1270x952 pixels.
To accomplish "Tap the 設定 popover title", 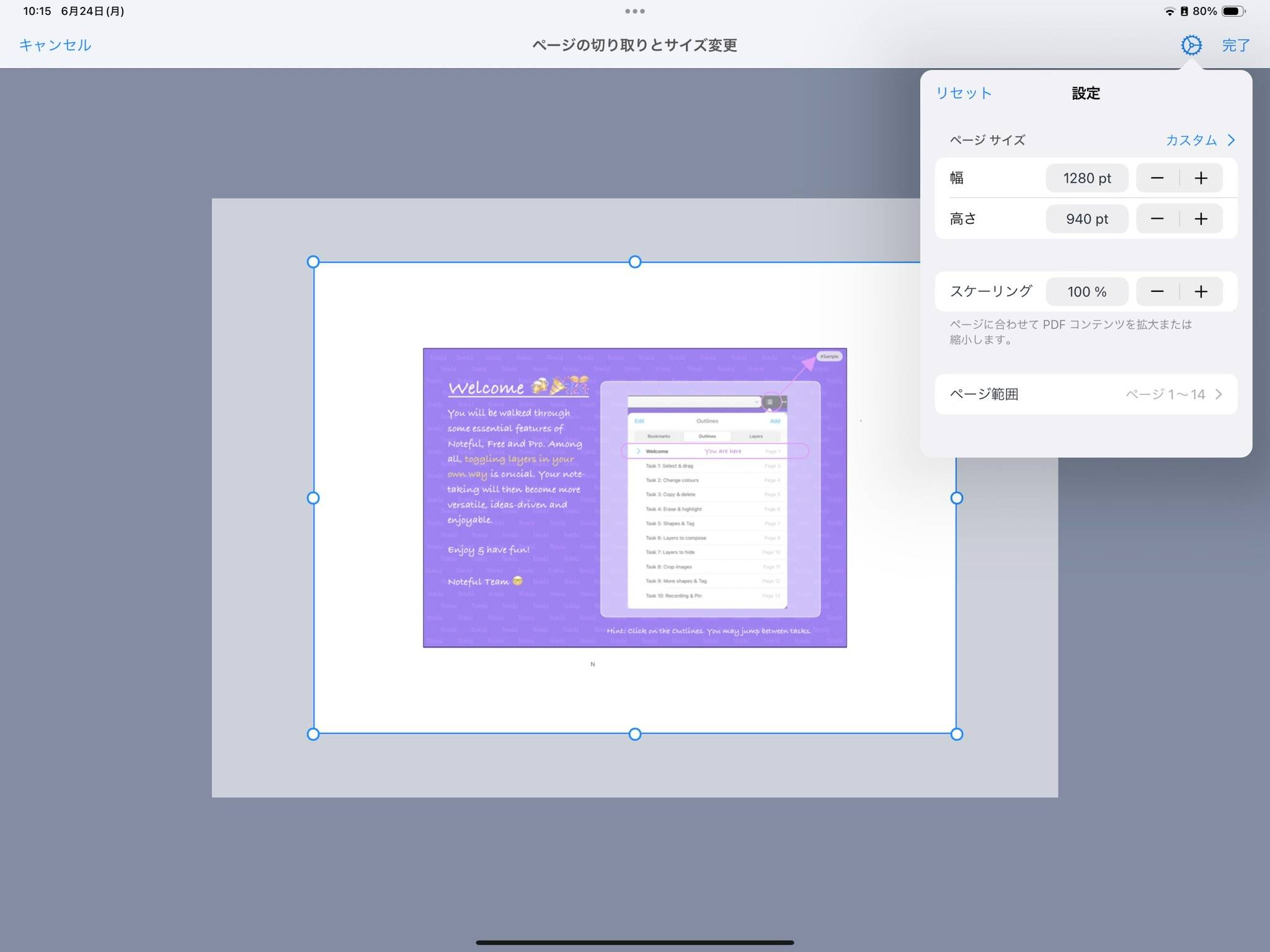I will tap(1086, 93).
